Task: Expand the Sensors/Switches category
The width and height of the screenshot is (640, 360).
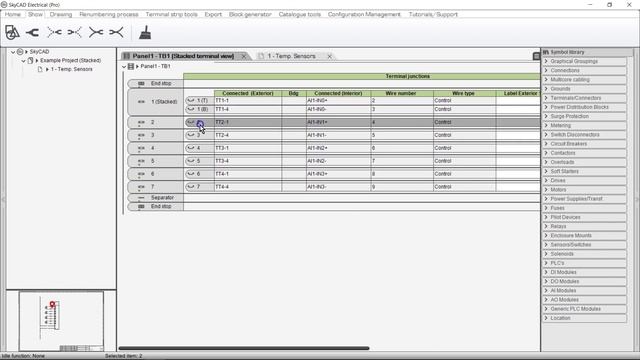Action: tap(546, 245)
